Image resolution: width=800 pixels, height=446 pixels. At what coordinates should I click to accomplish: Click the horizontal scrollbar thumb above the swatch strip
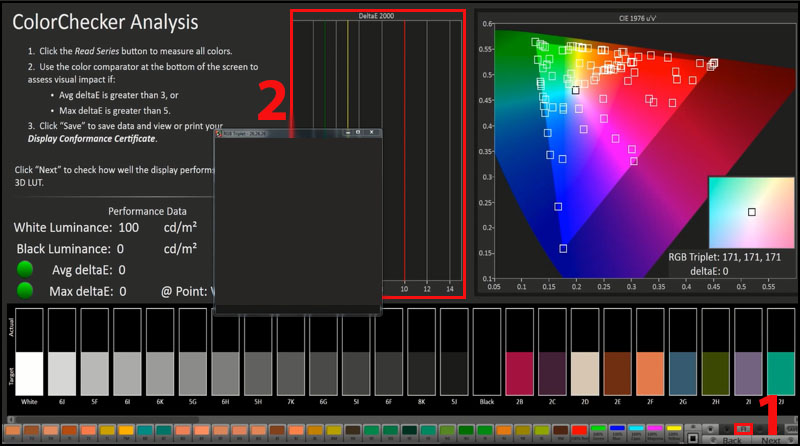point(106,419)
